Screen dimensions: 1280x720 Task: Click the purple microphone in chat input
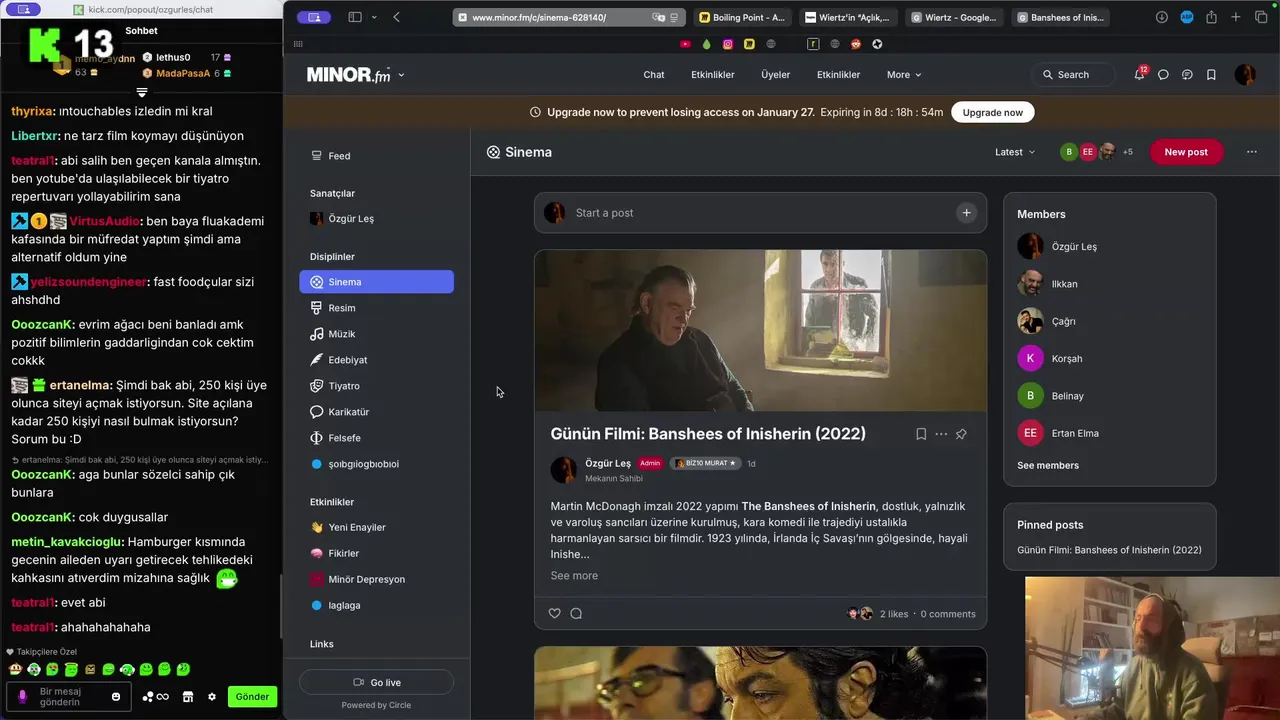pos(22,697)
